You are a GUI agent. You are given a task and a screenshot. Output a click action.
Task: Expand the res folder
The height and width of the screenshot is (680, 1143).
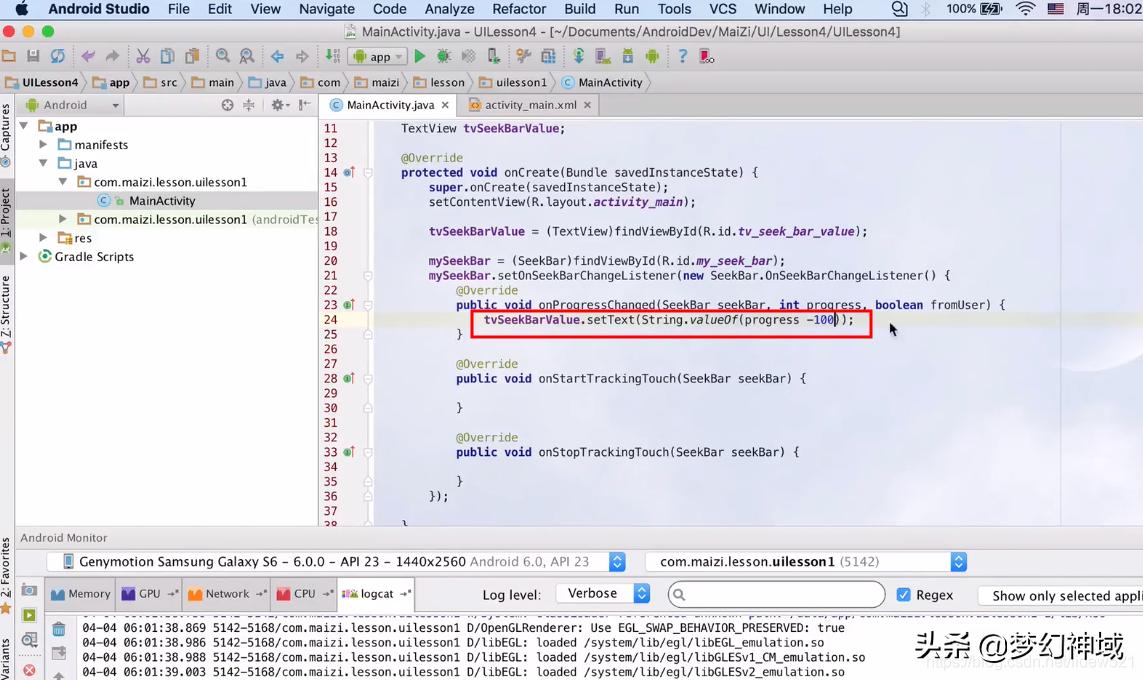pos(43,238)
